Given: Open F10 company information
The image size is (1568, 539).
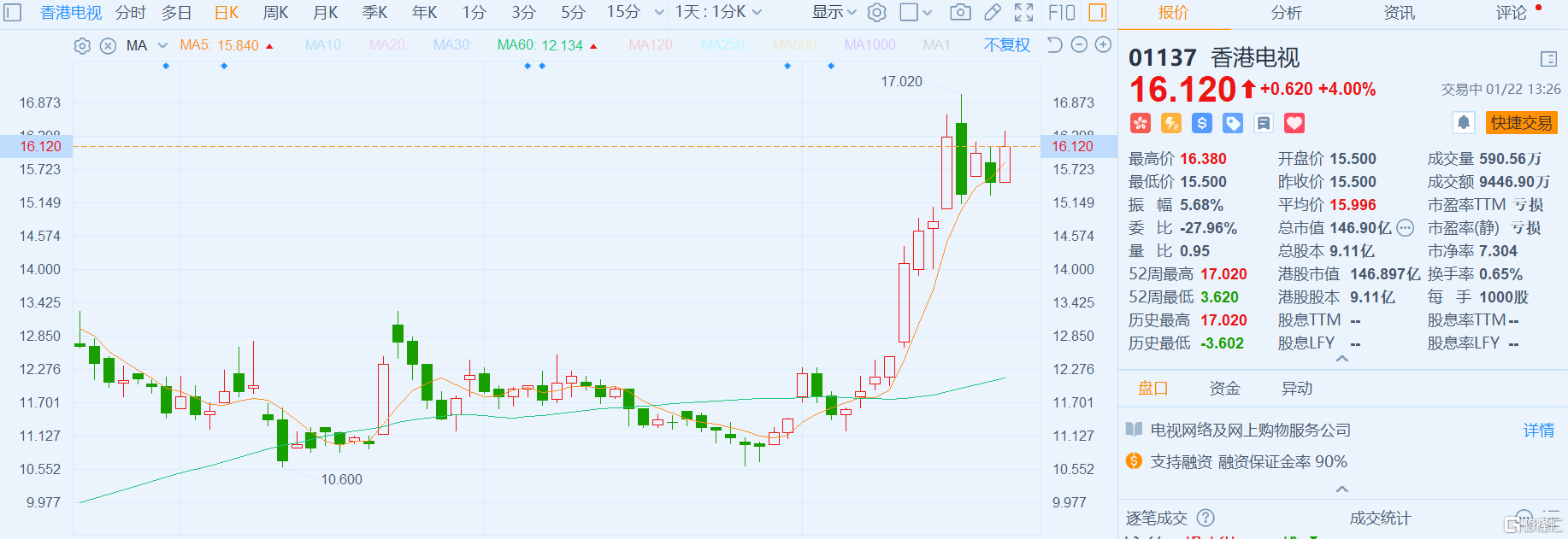Looking at the screenshot, I should tap(1061, 13).
